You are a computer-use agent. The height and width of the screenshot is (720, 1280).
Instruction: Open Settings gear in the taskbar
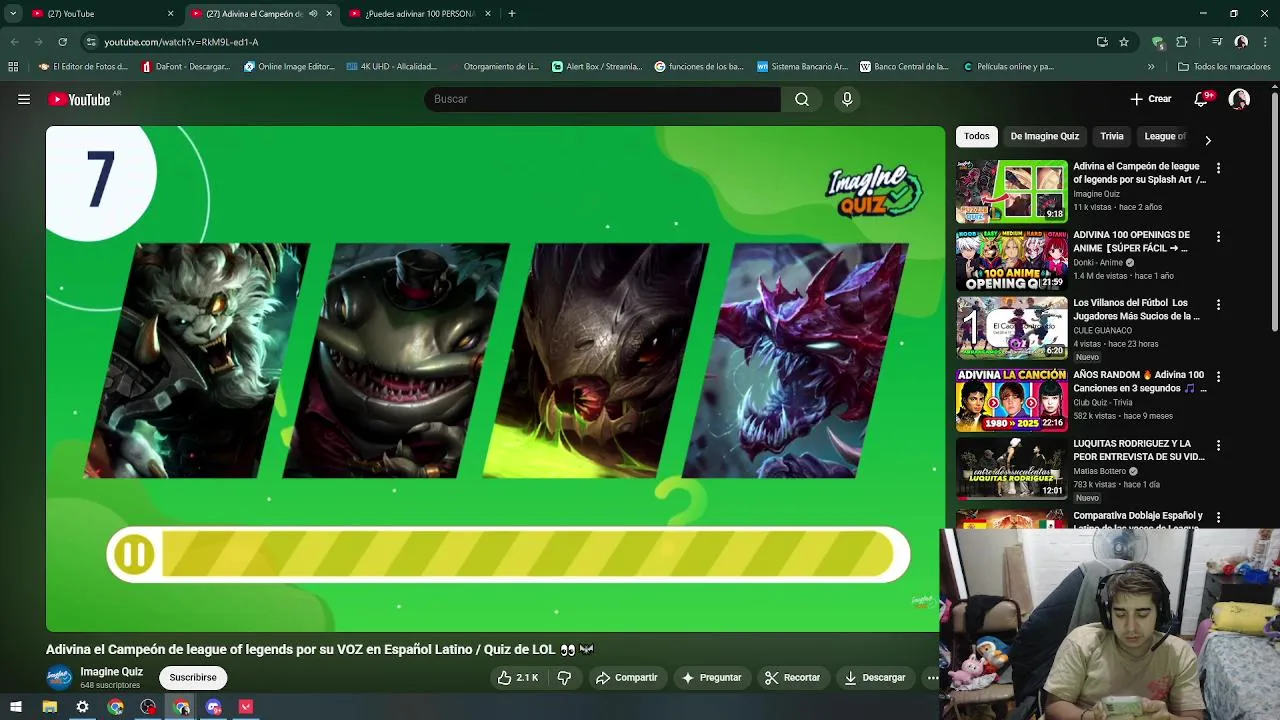[x=82, y=707]
